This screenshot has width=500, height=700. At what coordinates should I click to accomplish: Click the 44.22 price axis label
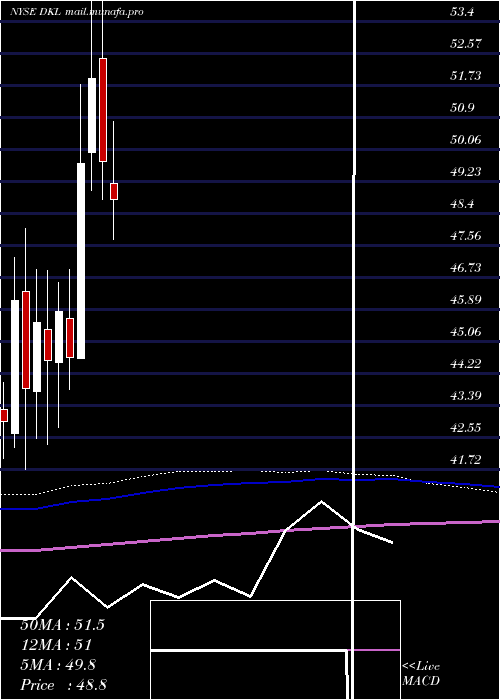(466, 363)
